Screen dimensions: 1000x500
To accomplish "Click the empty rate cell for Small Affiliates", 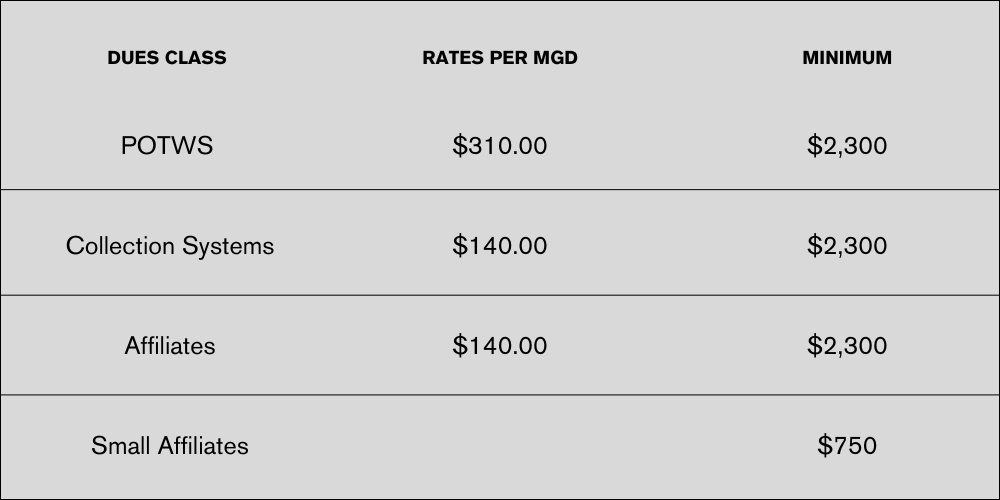I will 500,446.
